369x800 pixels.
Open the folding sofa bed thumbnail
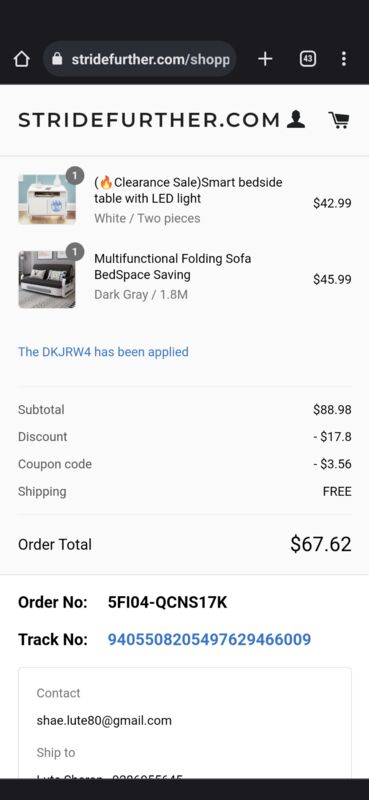pos(47,280)
